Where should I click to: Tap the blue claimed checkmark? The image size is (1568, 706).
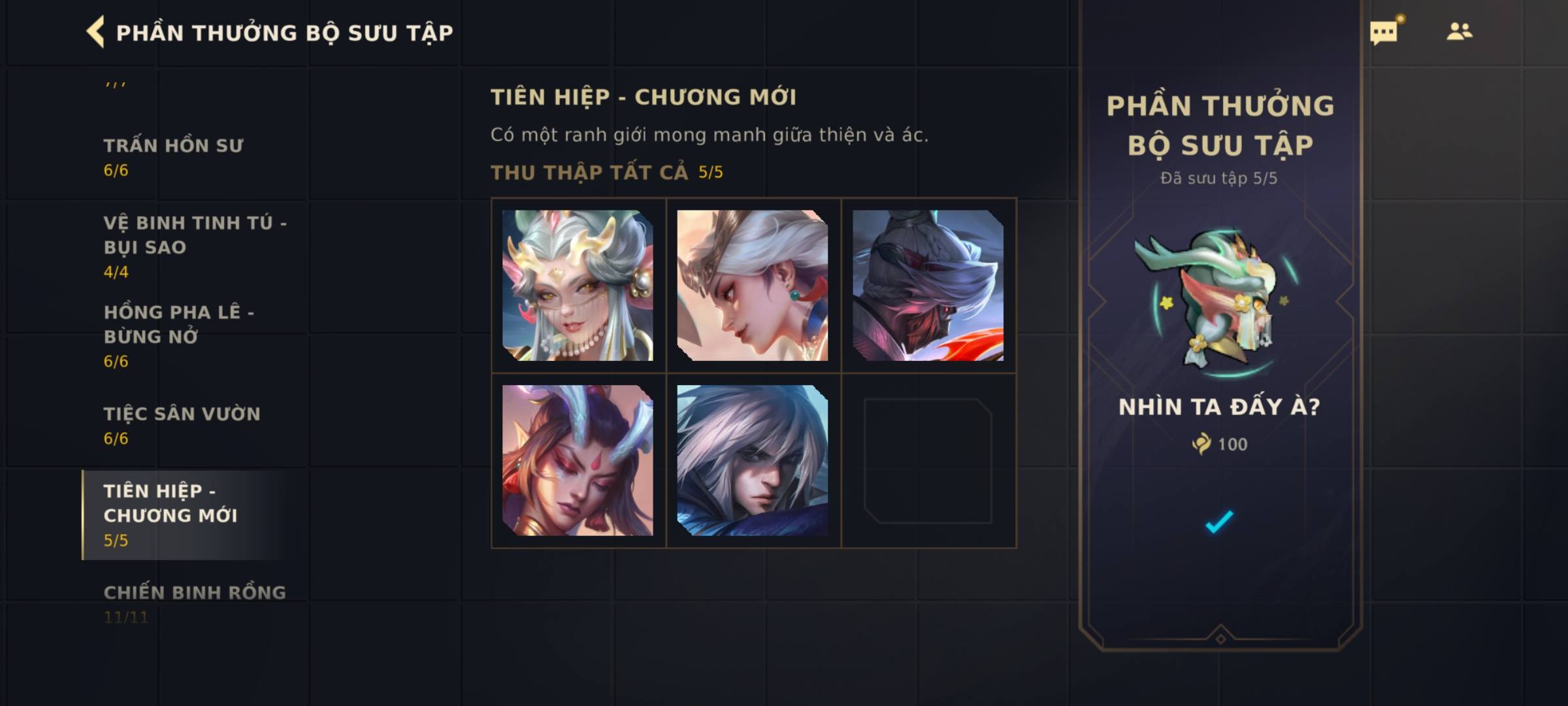pos(1219,522)
